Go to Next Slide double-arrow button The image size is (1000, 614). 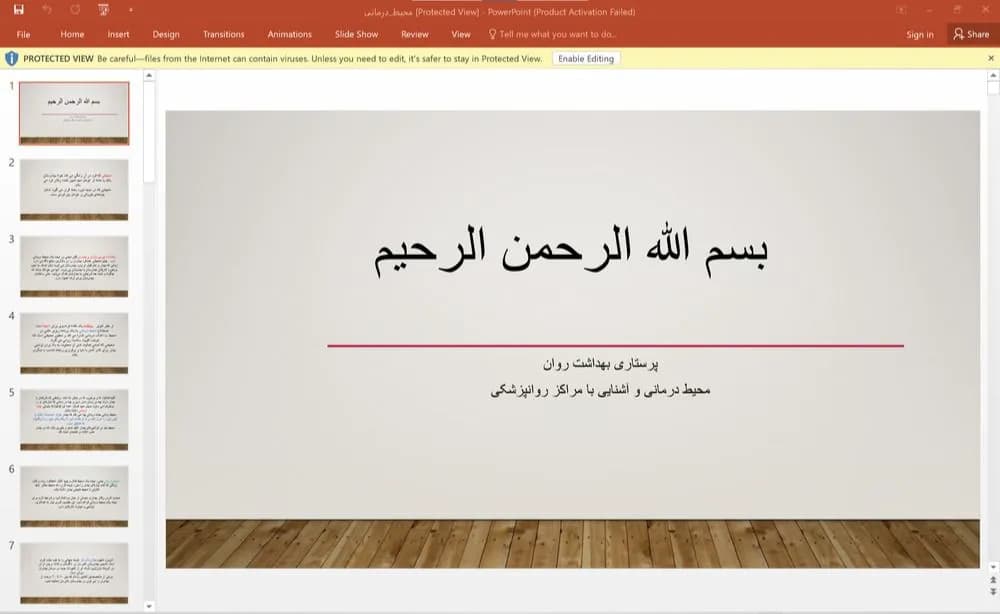point(993,592)
